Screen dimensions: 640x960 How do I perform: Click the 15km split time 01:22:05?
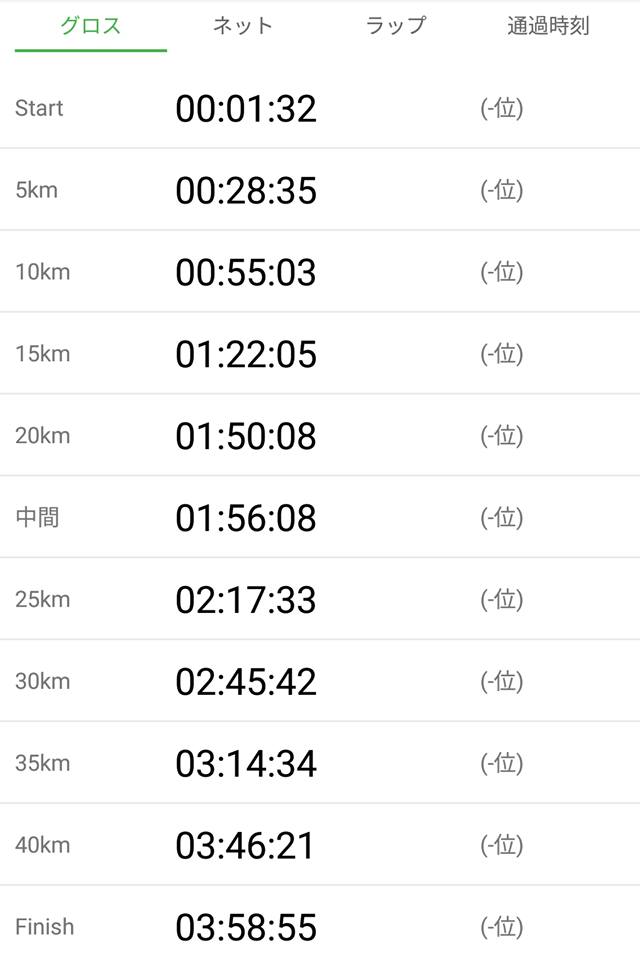click(246, 354)
